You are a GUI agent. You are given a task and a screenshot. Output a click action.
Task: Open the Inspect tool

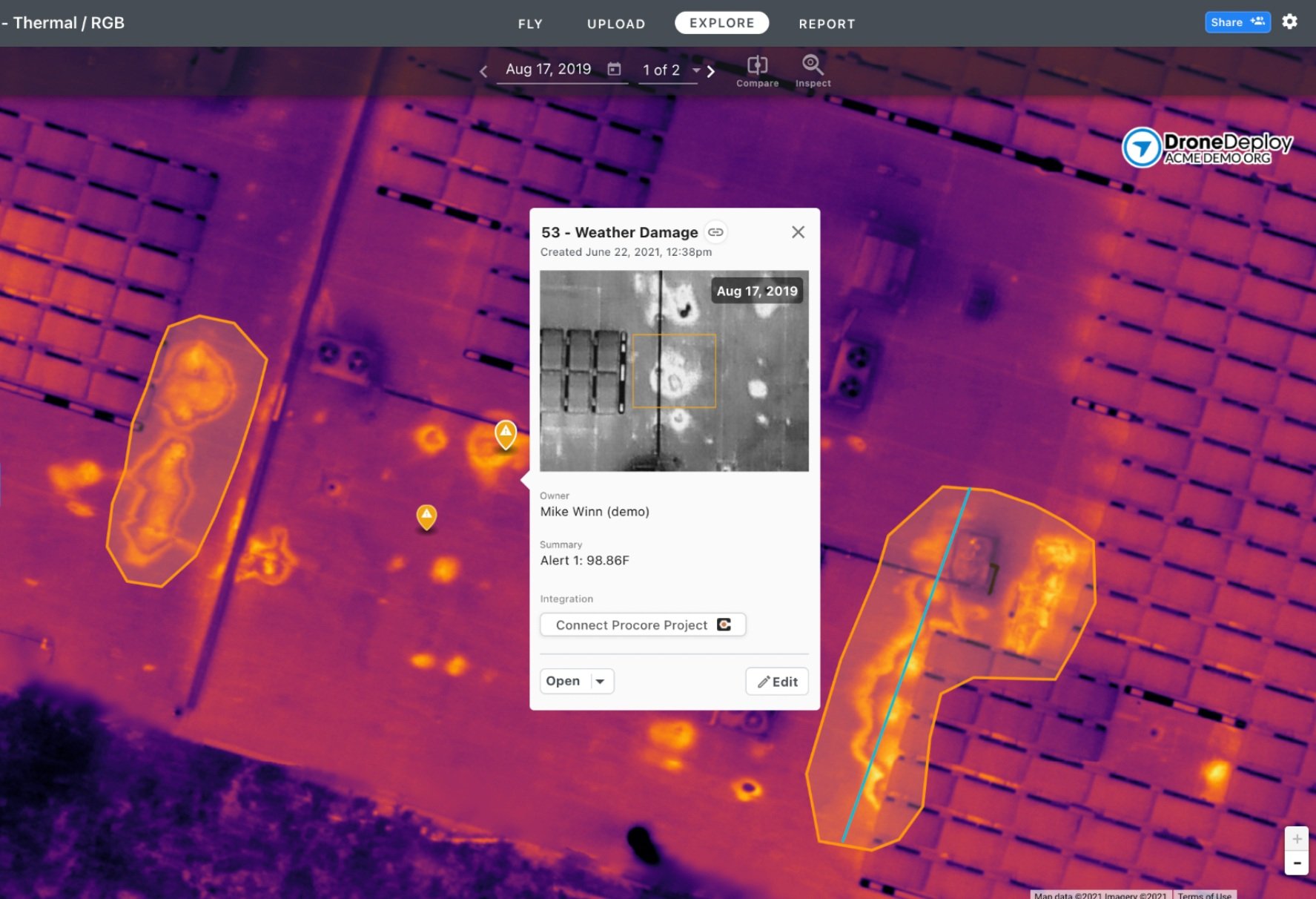coord(813,71)
